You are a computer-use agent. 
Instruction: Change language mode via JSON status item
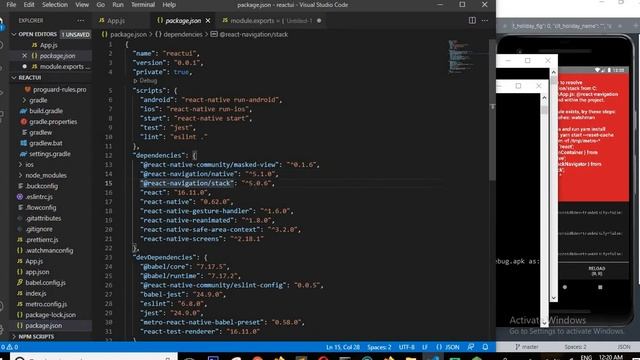pos(448,347)
